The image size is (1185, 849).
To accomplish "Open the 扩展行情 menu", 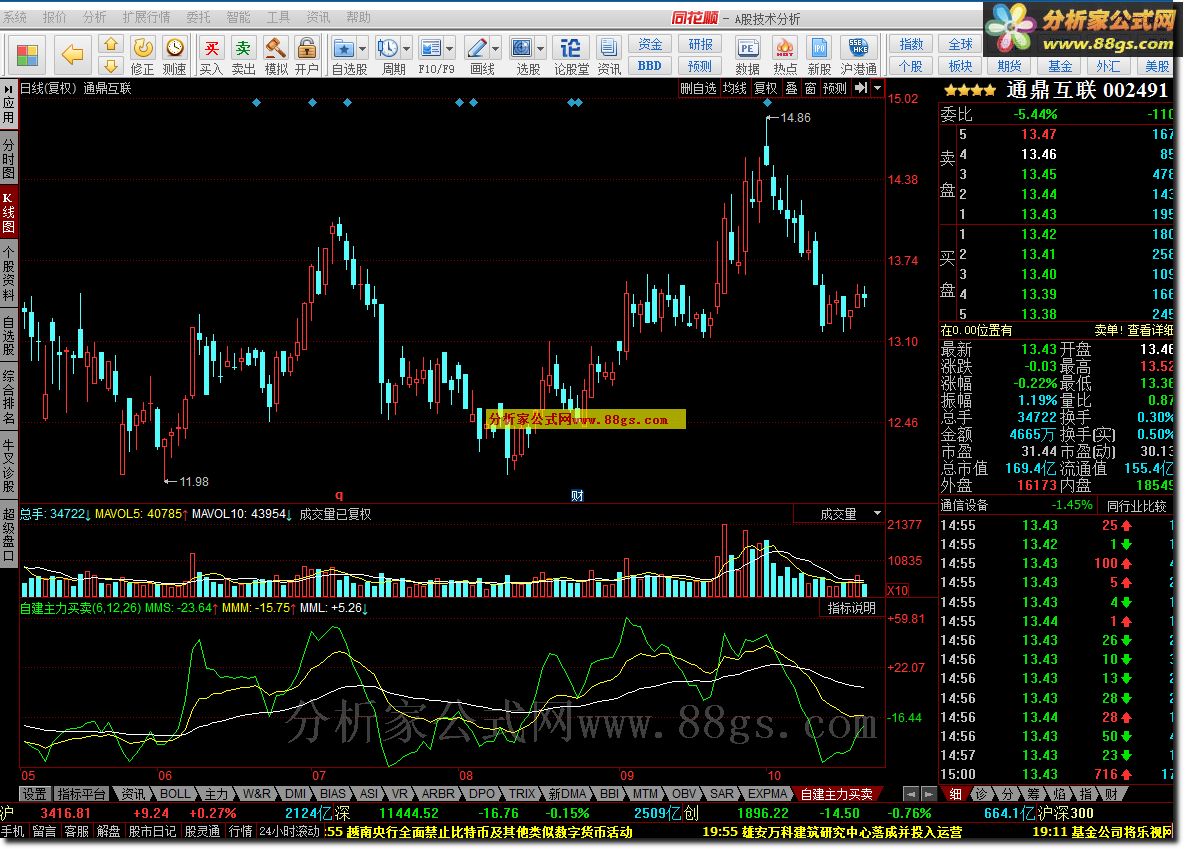I will 147,17.
